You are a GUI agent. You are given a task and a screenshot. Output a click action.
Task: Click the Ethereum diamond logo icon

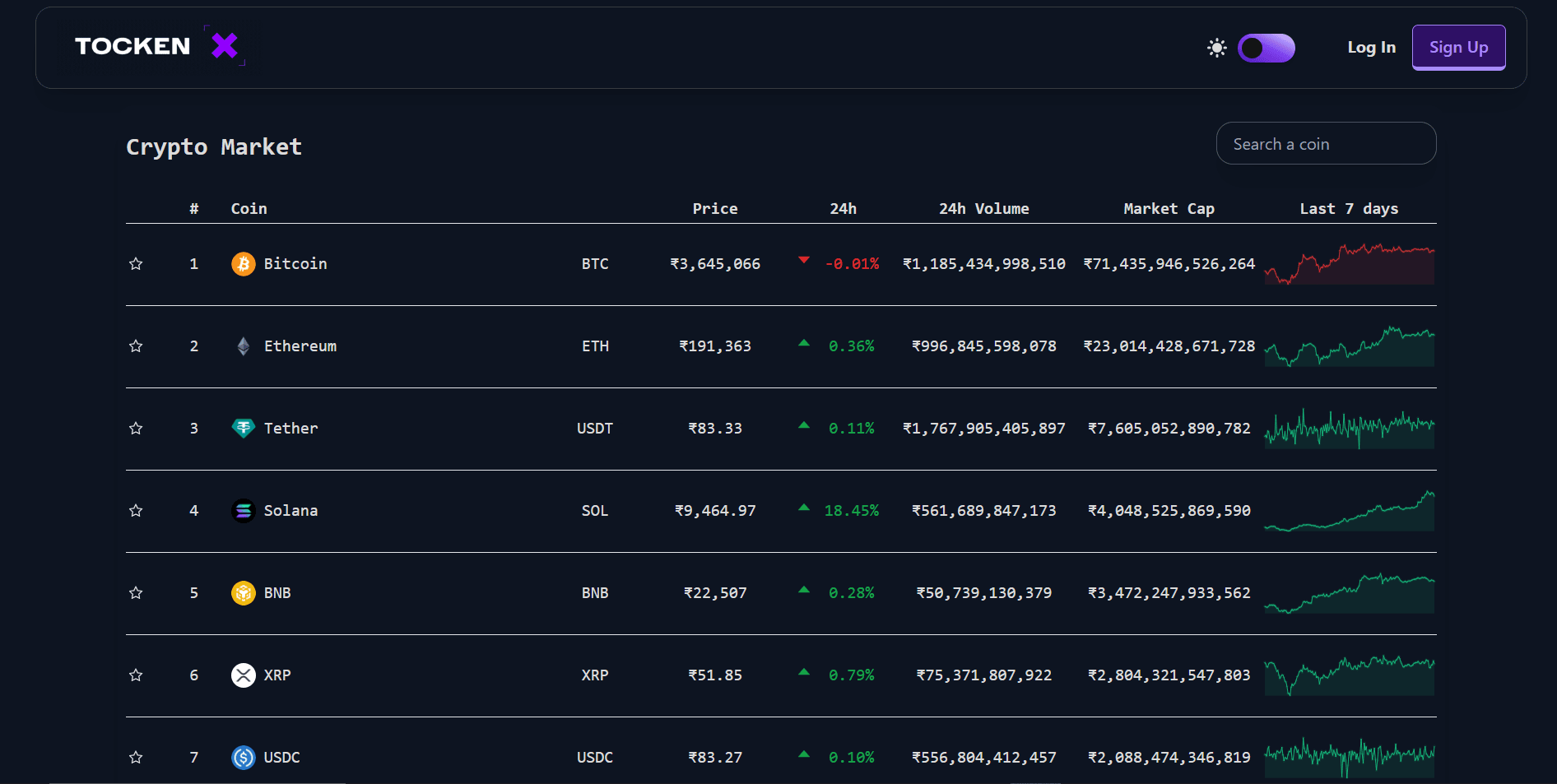[243, 346]
